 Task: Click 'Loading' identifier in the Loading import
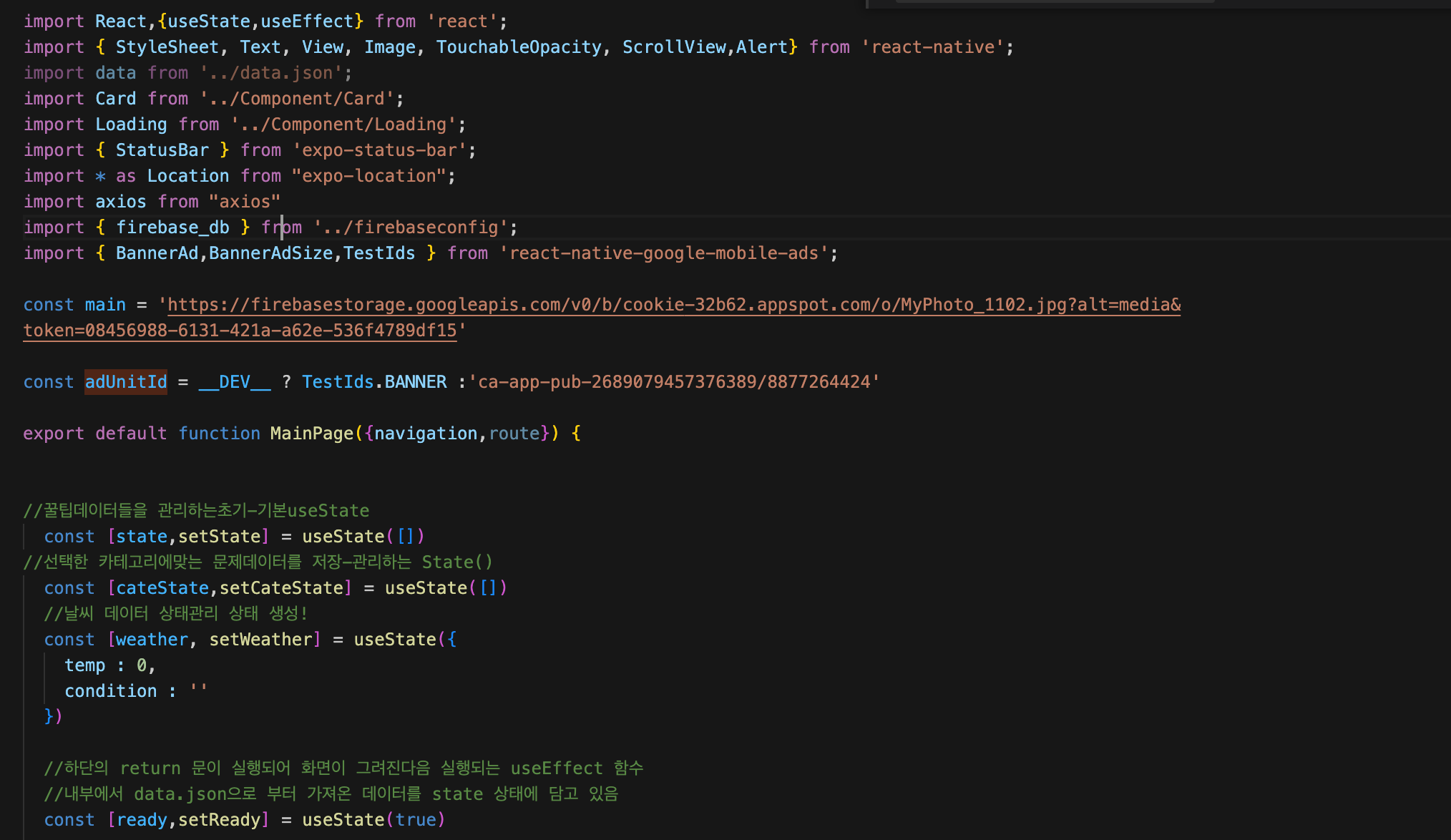tap(131, 124)
